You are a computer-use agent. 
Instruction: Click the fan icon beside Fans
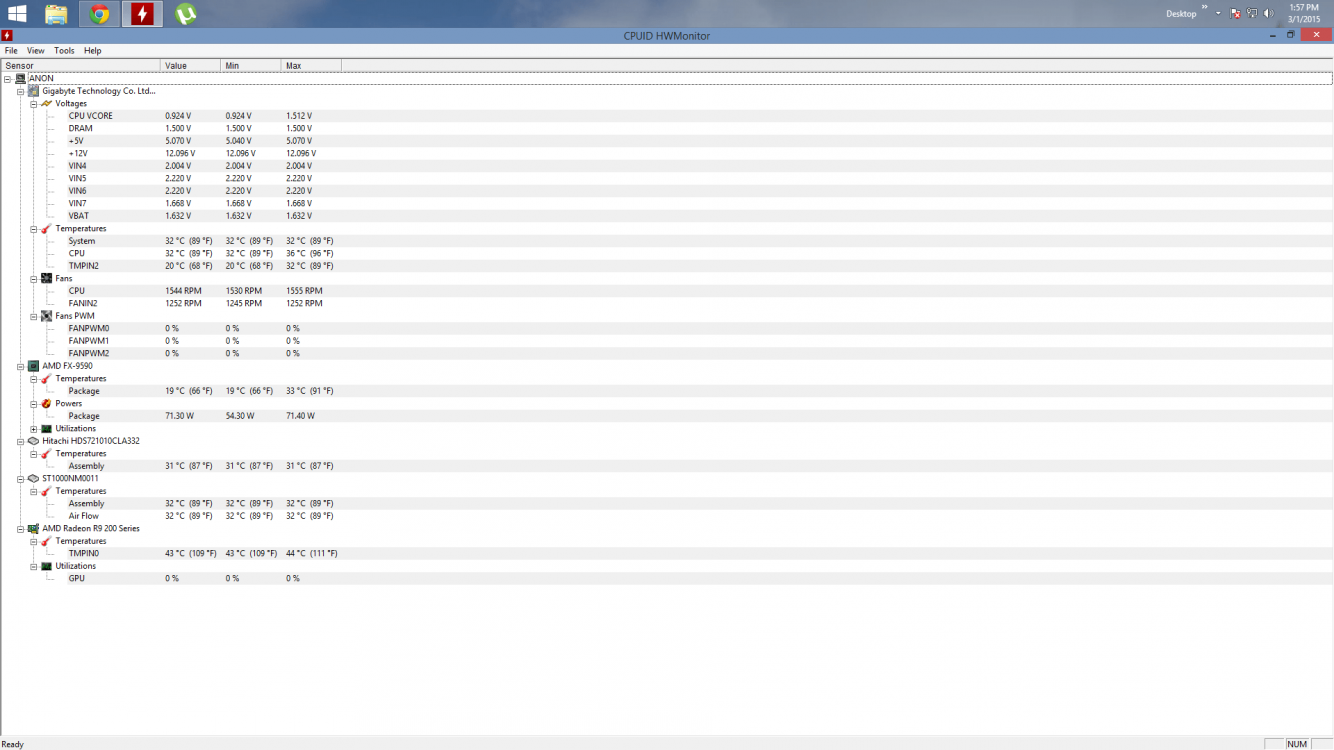pyautogui.click(x=46, y=278)
